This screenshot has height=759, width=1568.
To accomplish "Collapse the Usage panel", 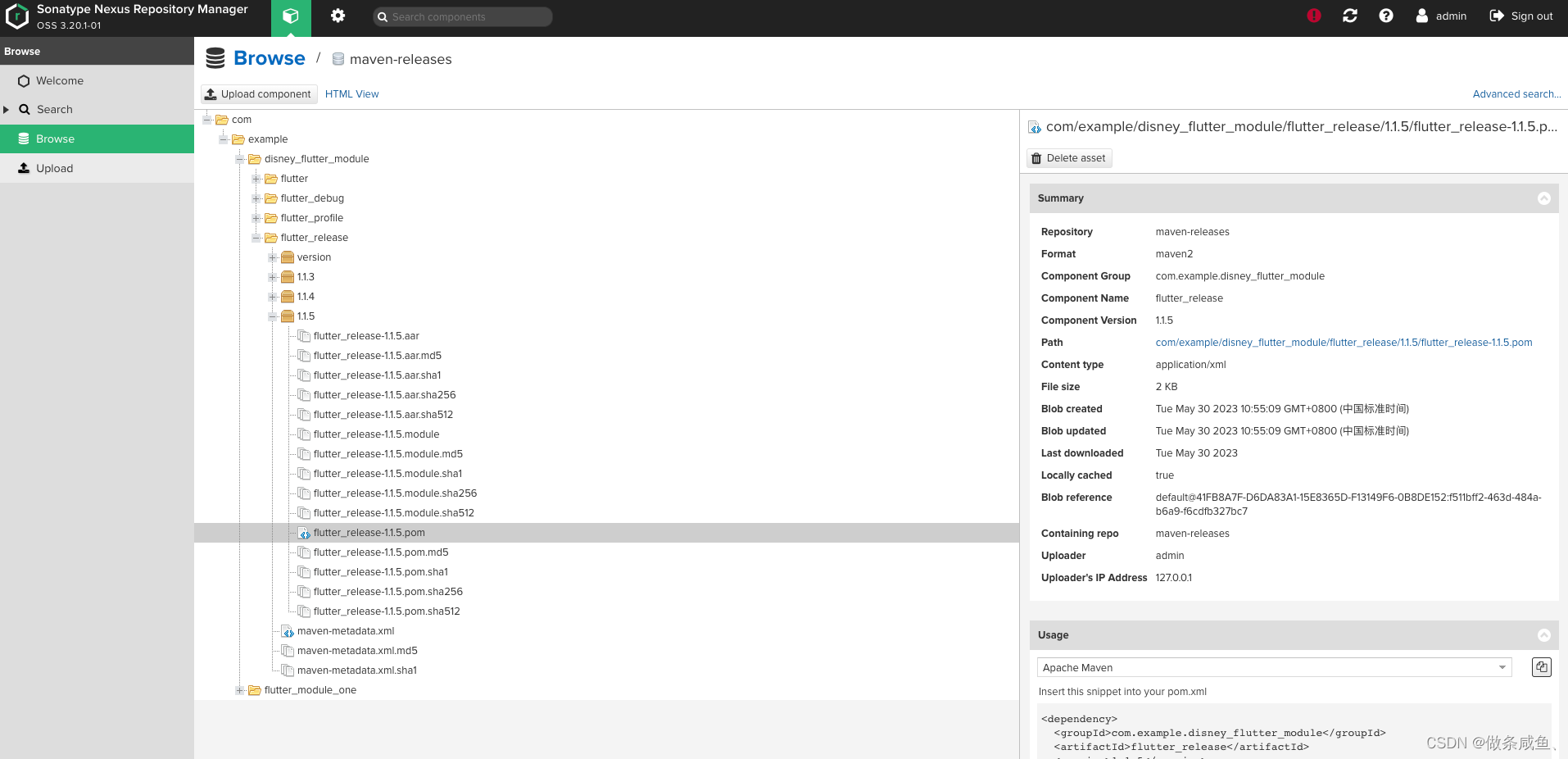I will (1544, 635).
